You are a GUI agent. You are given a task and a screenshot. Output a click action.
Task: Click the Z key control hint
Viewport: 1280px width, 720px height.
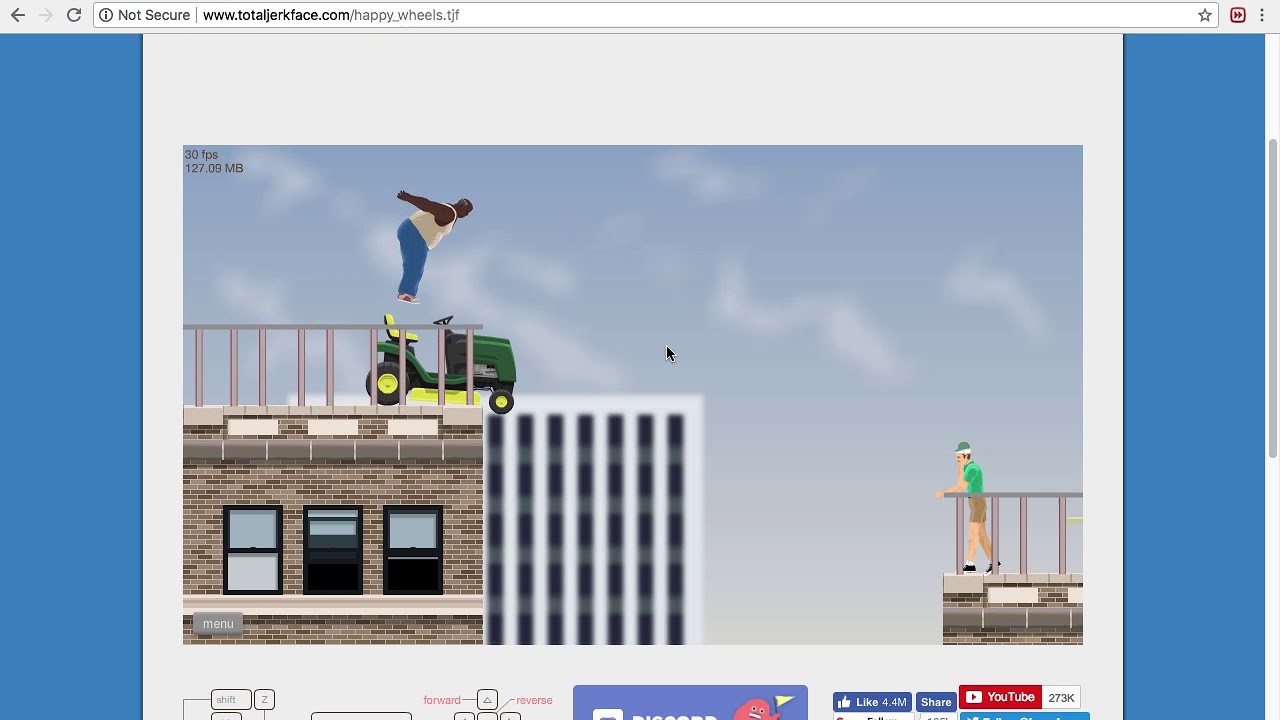coord(264,700)
